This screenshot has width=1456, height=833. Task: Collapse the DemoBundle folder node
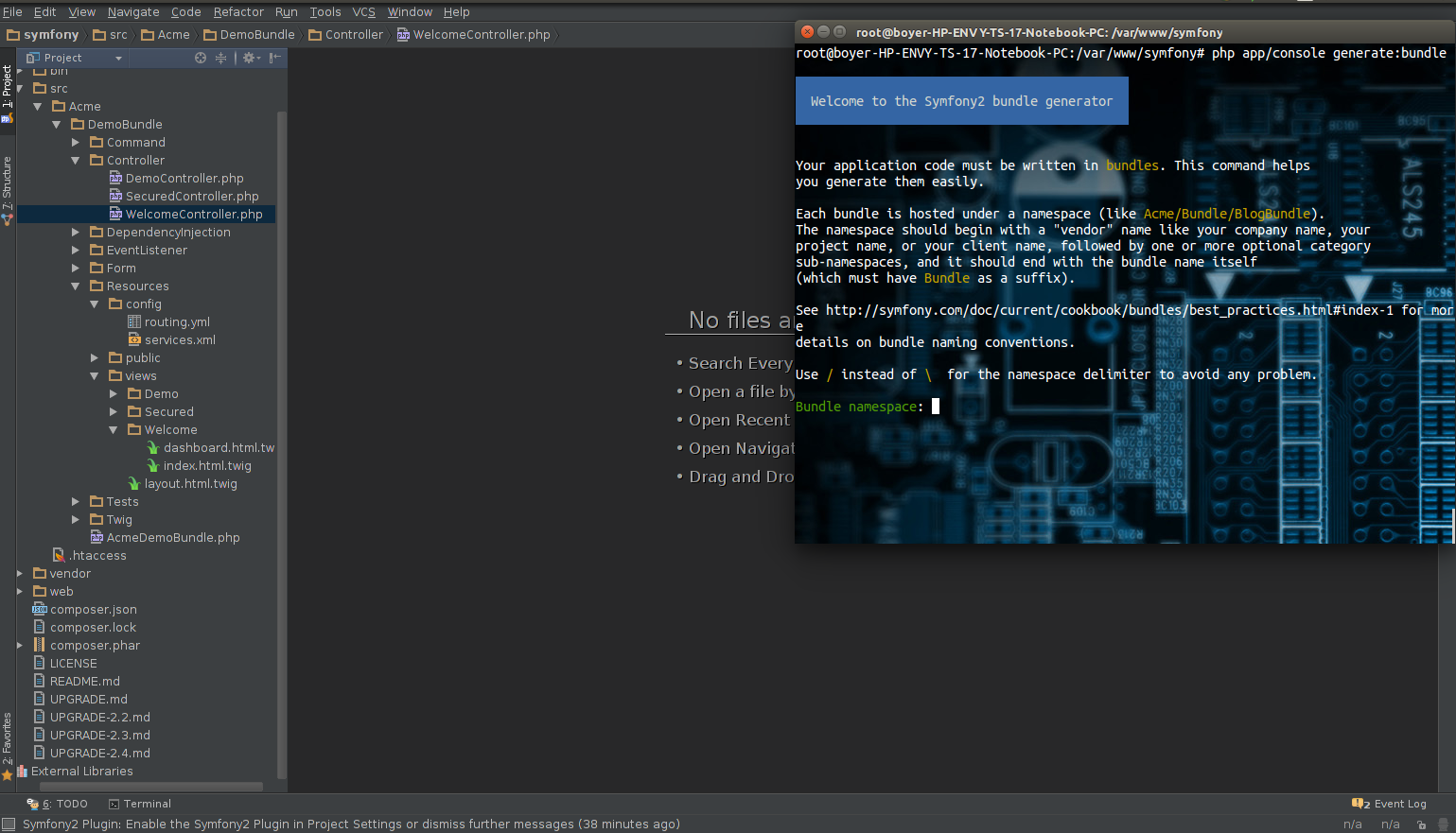pos(57,125)
